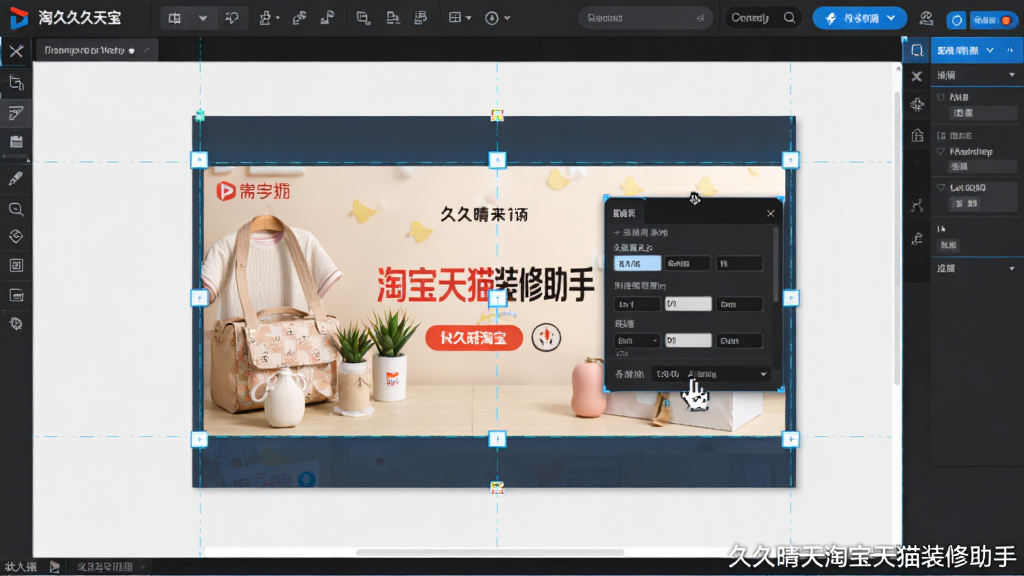1024x576 pixels.
Task: Close the Fremeyero or Wetry tab
Action: 147,50
